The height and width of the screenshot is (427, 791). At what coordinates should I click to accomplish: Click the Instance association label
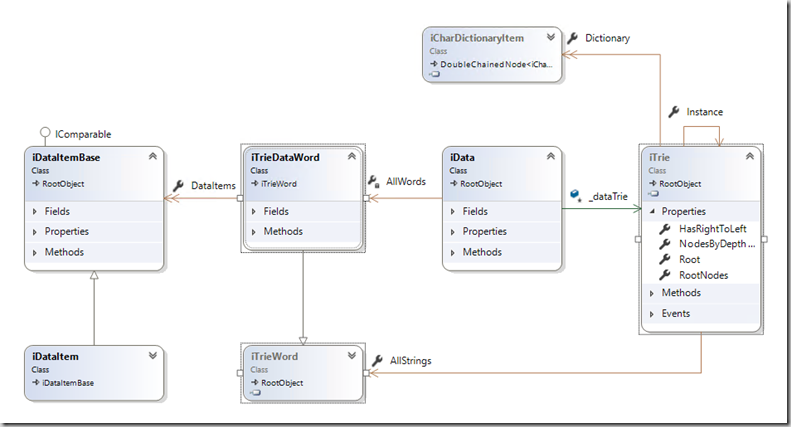[704, 112]
